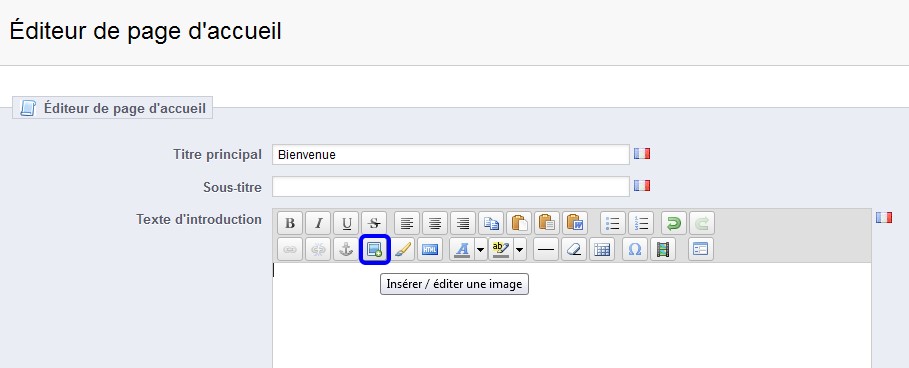Image resolution: width=909 pixels, height=368 pixels.
Task: Remove formatting with eraser icon
Action: point(574,250)
